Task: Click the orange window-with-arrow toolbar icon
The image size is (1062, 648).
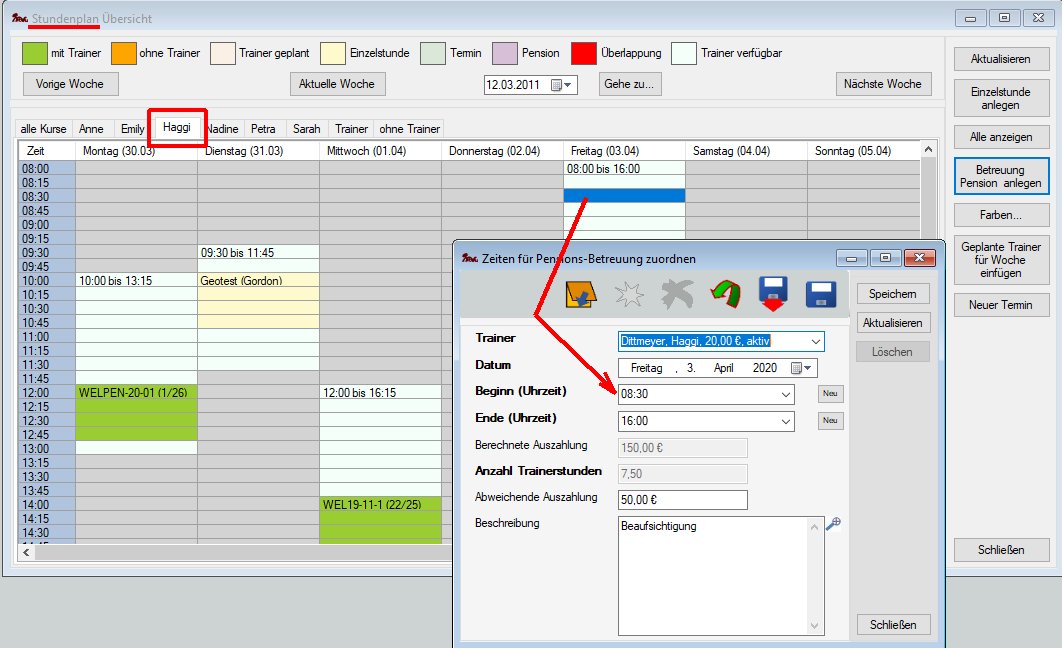Action: point(581,294)
